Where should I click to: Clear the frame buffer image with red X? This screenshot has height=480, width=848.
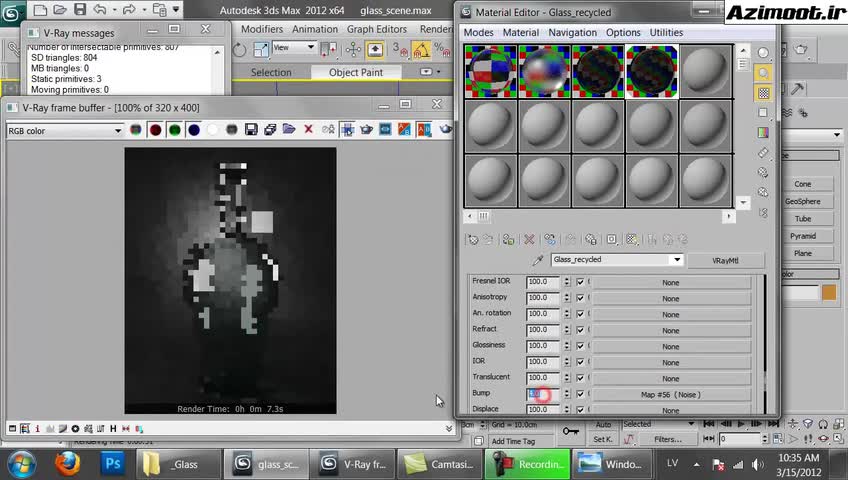[308, 130]
